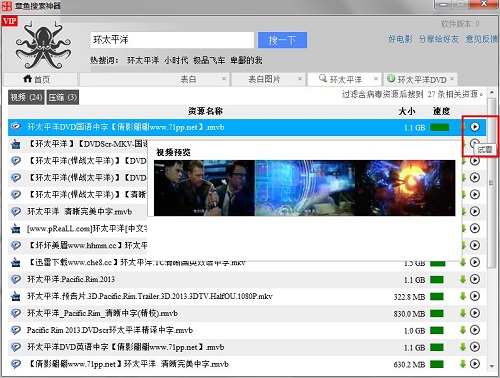Download the 环太平洋DVD英语中字 resource
Screen dimensions: 500x378
tap(463, 347)
